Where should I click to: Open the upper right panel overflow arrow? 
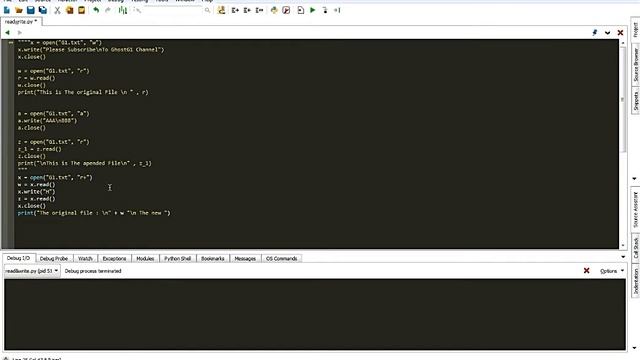(634, 179)
